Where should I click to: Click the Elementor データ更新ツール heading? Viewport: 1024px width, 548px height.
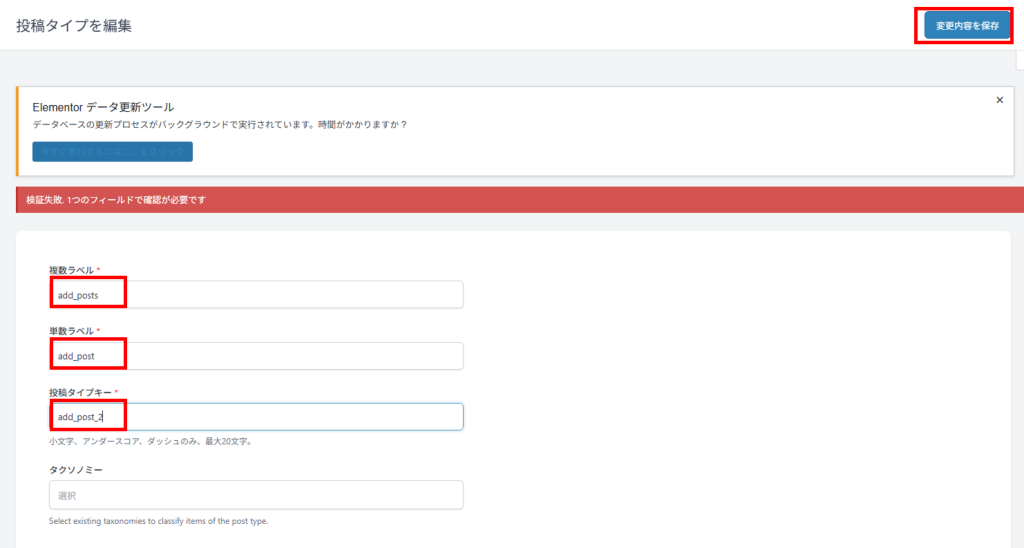[103, 107]
